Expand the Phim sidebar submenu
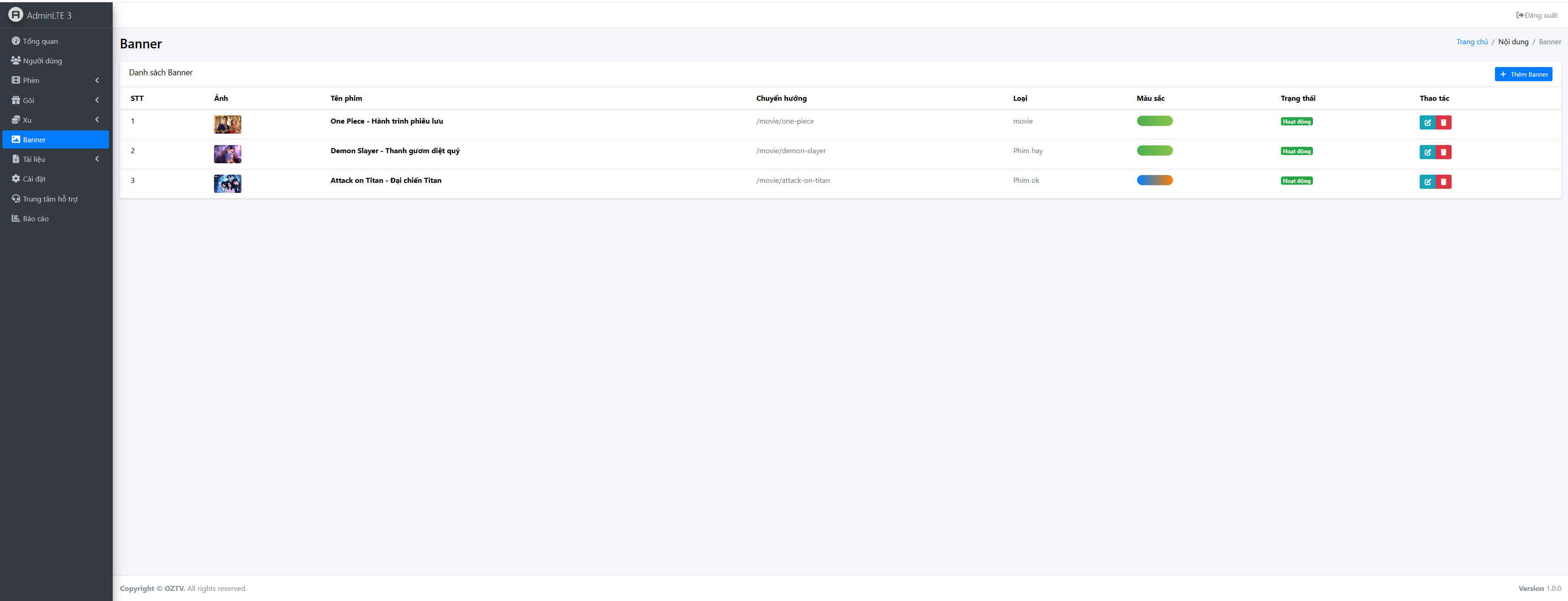Viewport: 1568px width, 601px height. coord(97,80)
